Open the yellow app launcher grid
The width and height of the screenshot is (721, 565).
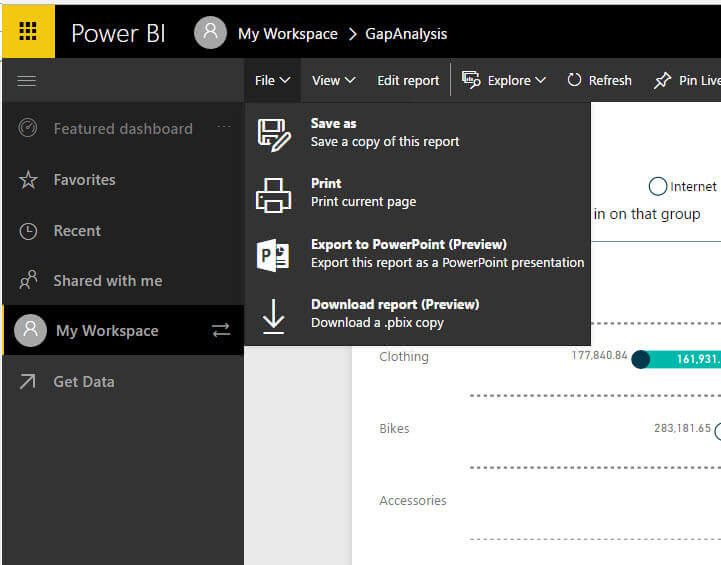pyautogui.click(x=28, y=32)
